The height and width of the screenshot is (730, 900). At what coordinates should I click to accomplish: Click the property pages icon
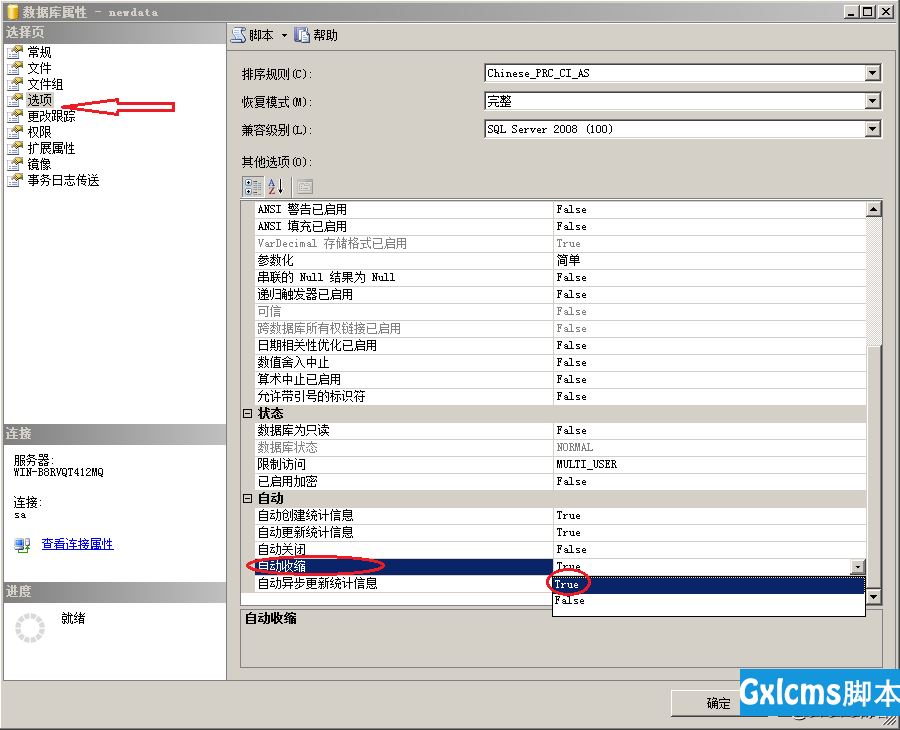(x=305, y=187)
